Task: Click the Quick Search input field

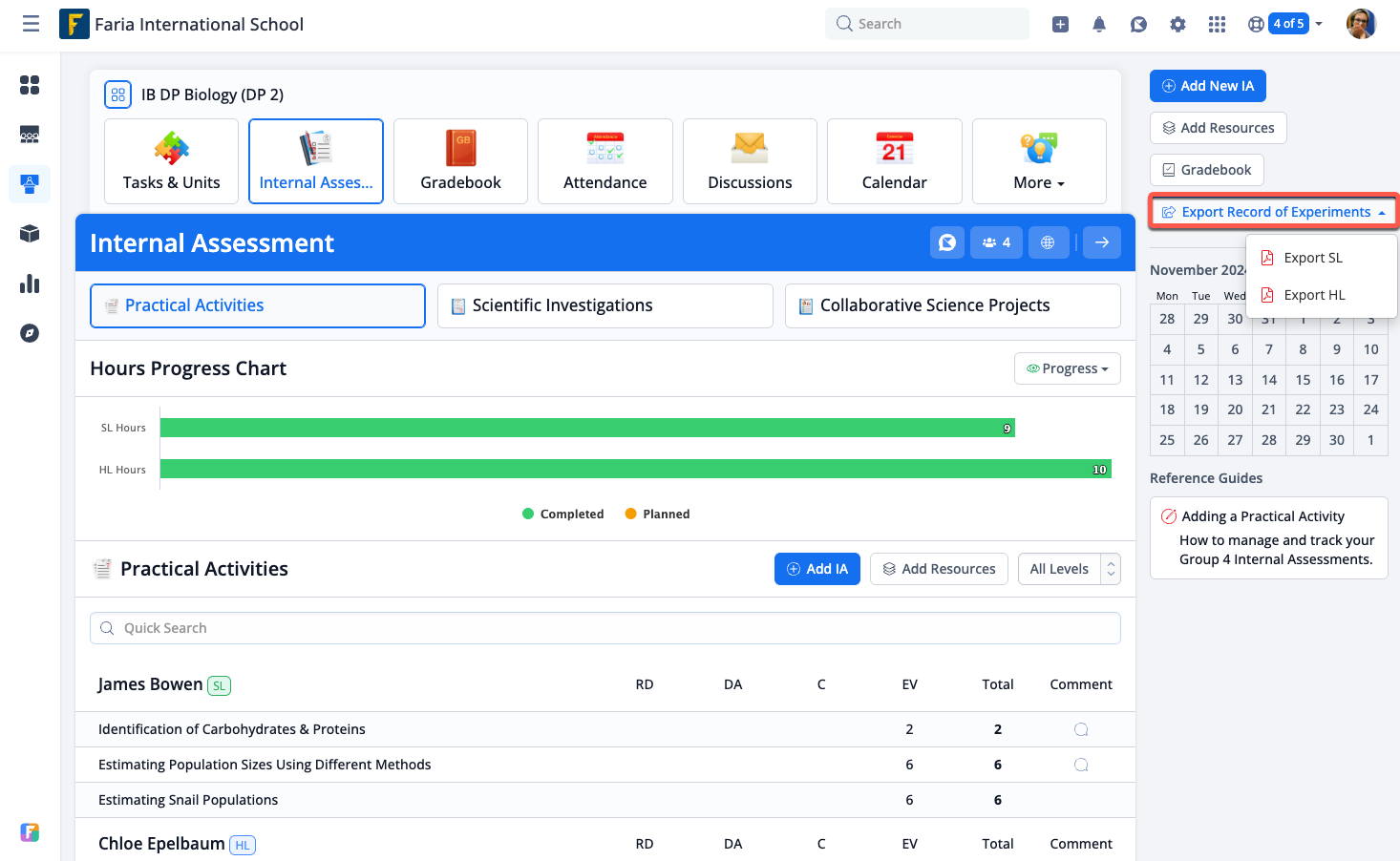Action: [x=605, y=628]
